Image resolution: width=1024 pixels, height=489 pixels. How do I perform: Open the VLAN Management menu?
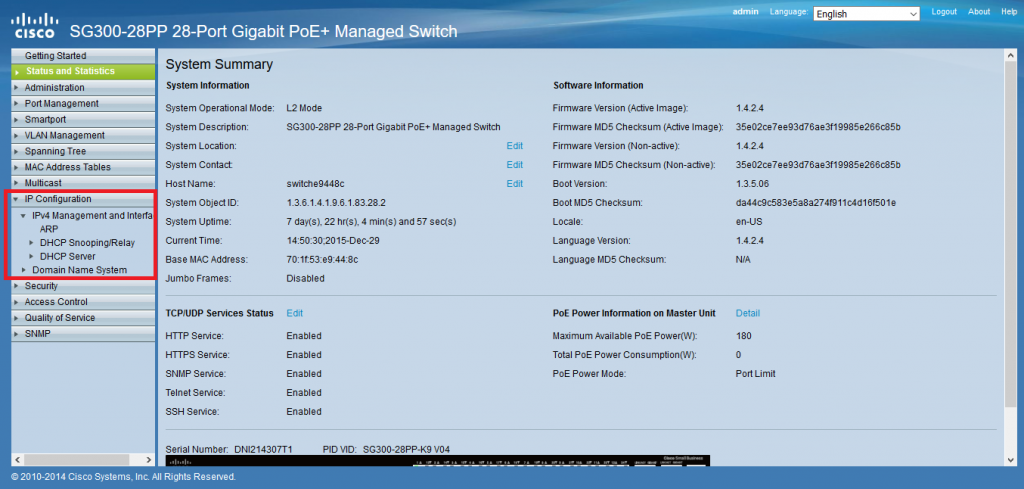(x=84, y=135)
